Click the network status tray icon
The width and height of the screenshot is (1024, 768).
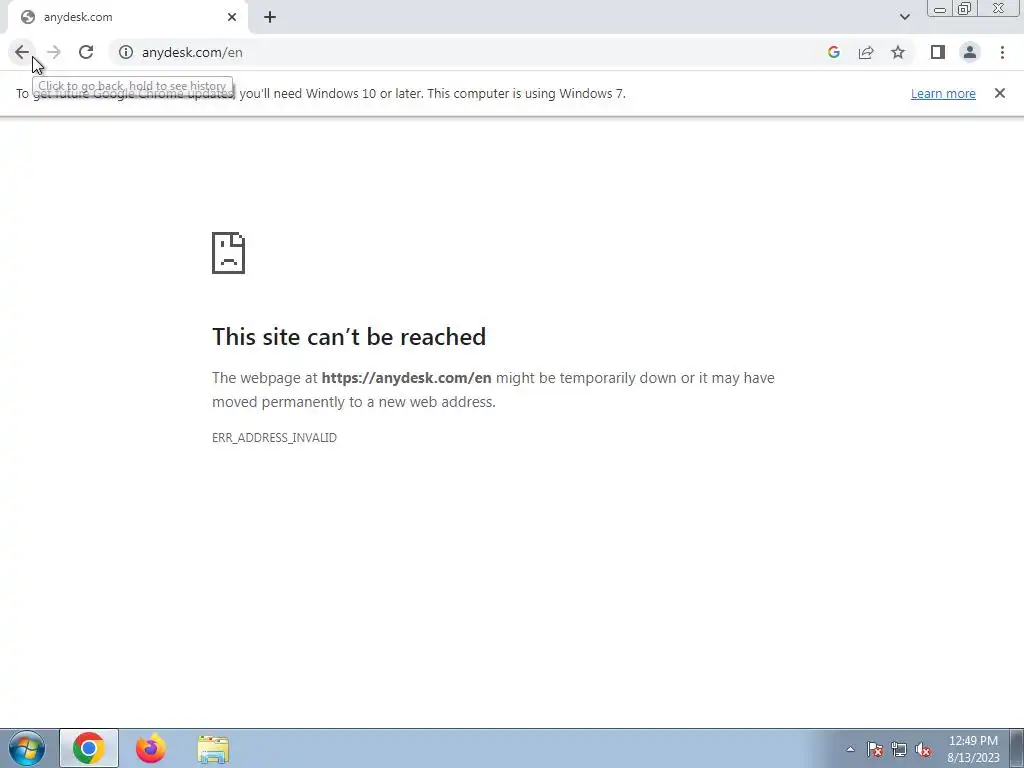tap(899, 749)
